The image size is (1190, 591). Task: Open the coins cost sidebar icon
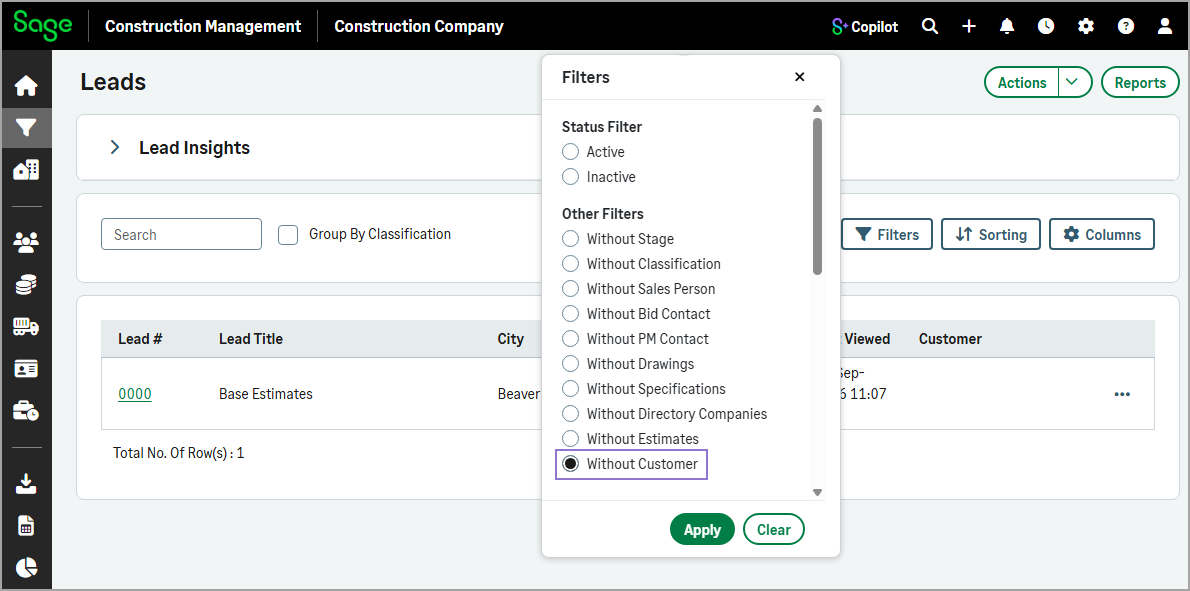[x=27, y=285]
